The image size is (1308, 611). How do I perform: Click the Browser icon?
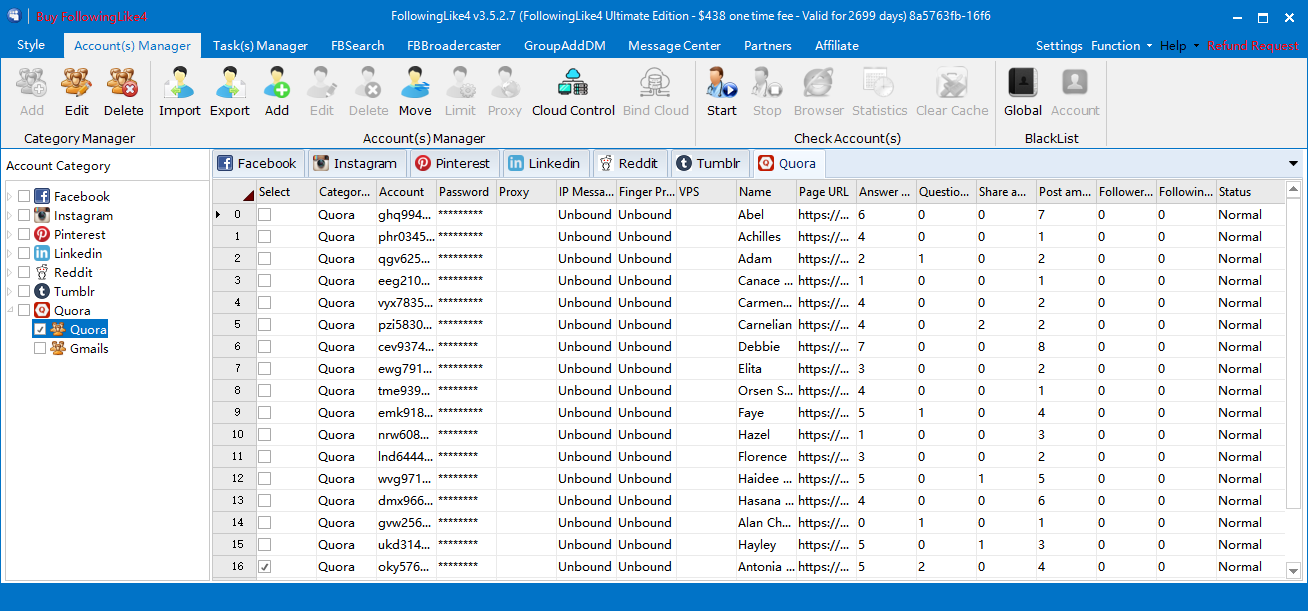coord(819,92)
